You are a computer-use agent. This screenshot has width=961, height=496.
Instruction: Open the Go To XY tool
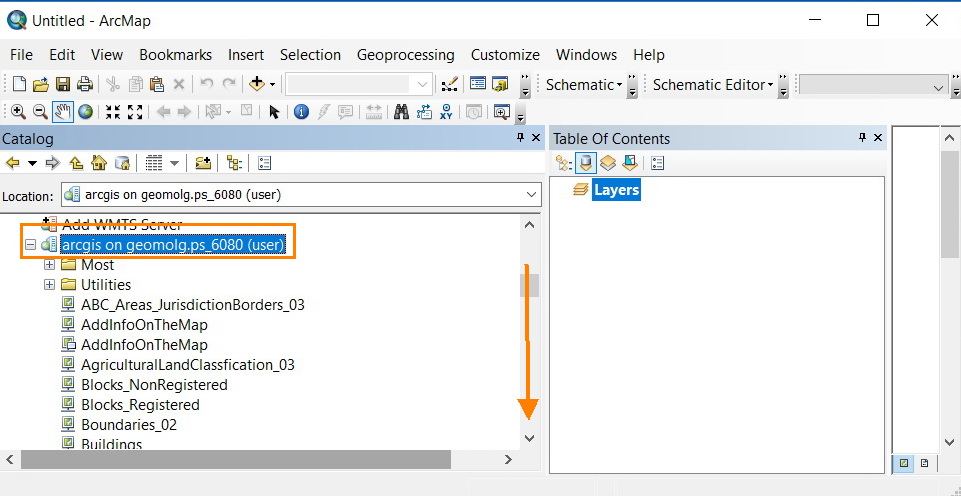coord(446,112)
